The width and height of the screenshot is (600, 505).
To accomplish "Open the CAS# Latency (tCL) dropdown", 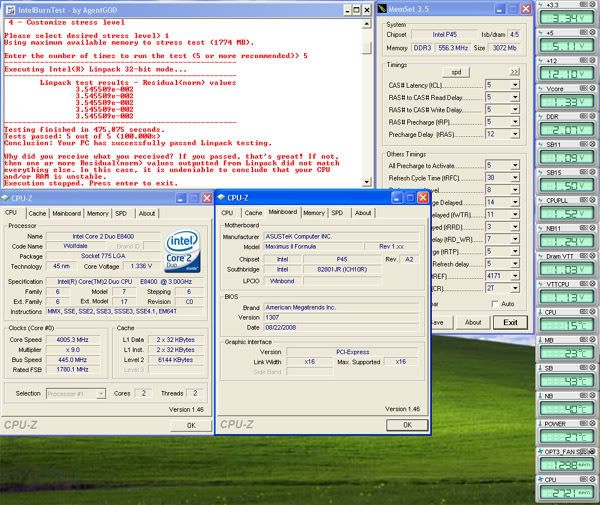I will pos(515,85).
